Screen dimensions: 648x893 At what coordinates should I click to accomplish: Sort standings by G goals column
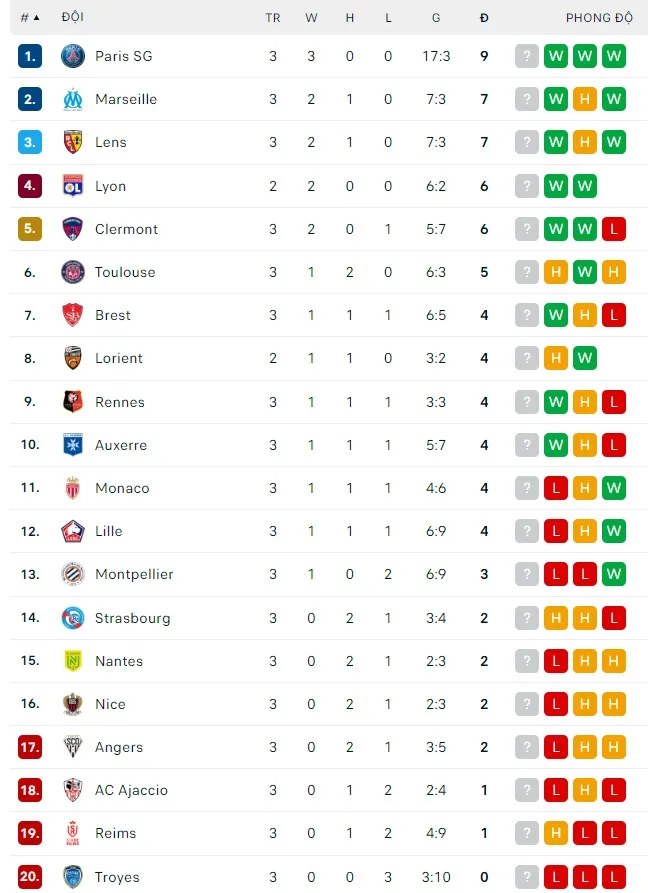coord(436,18)
